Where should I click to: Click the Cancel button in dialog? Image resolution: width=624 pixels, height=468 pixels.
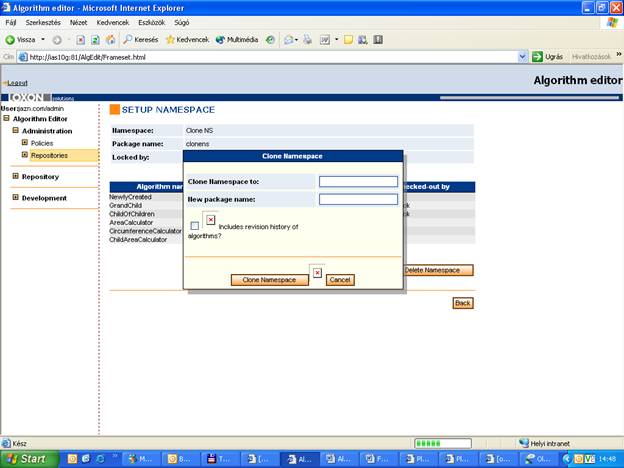click(x=340, y=280)
